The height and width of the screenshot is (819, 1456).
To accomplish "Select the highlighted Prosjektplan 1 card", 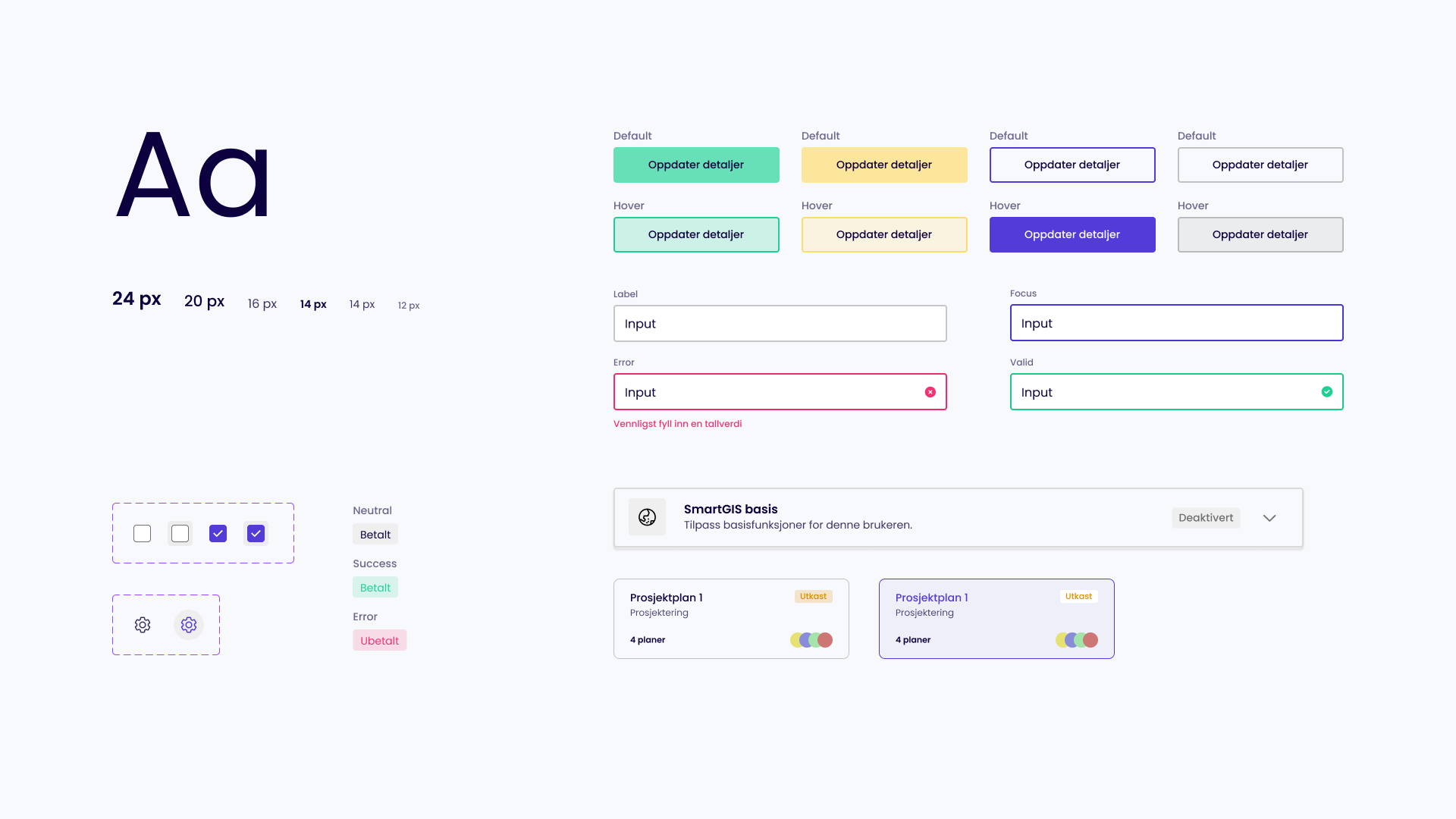I will point(996,619).
